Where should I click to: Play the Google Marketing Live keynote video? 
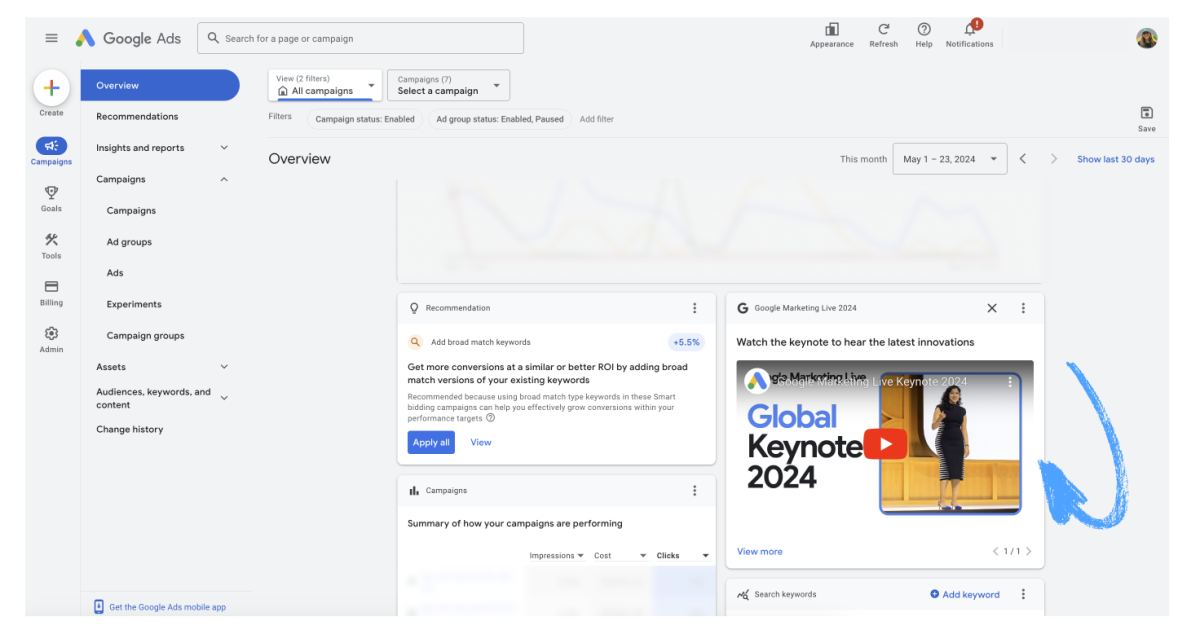coord(886,443)
